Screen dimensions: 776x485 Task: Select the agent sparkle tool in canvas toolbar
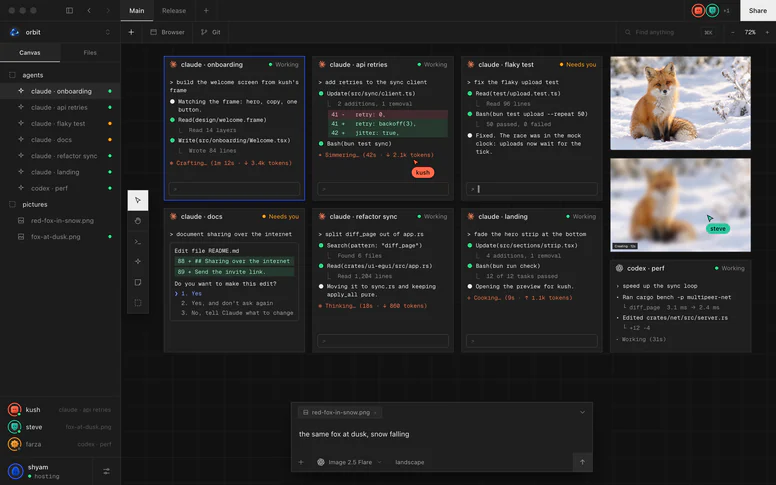click(x=138, y=262)
